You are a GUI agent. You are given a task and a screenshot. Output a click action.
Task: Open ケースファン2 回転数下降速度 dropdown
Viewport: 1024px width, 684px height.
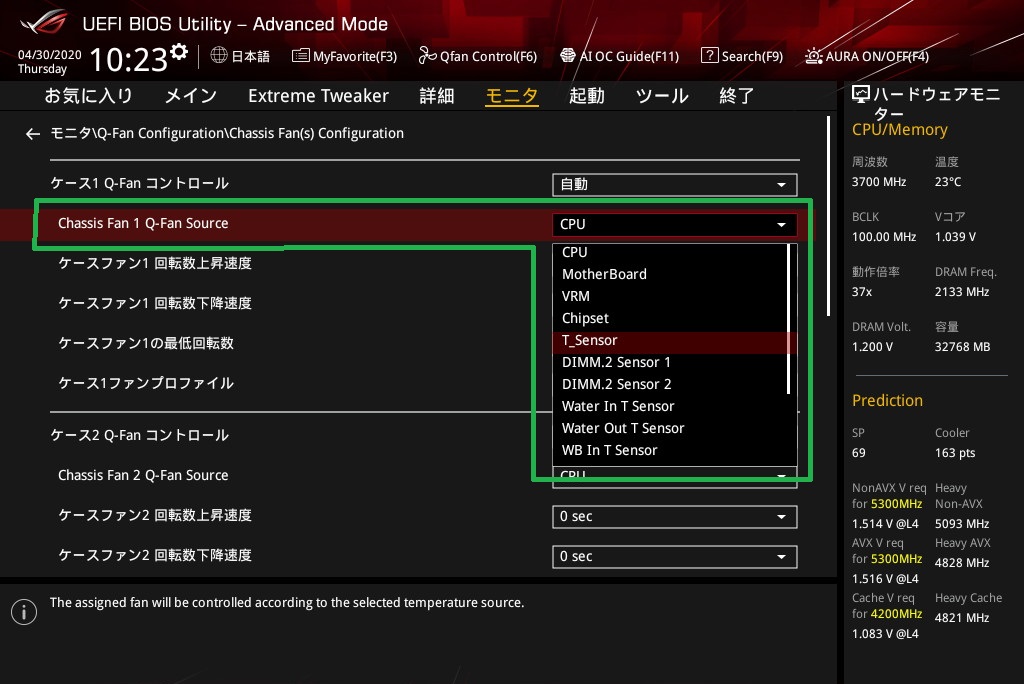675,557
